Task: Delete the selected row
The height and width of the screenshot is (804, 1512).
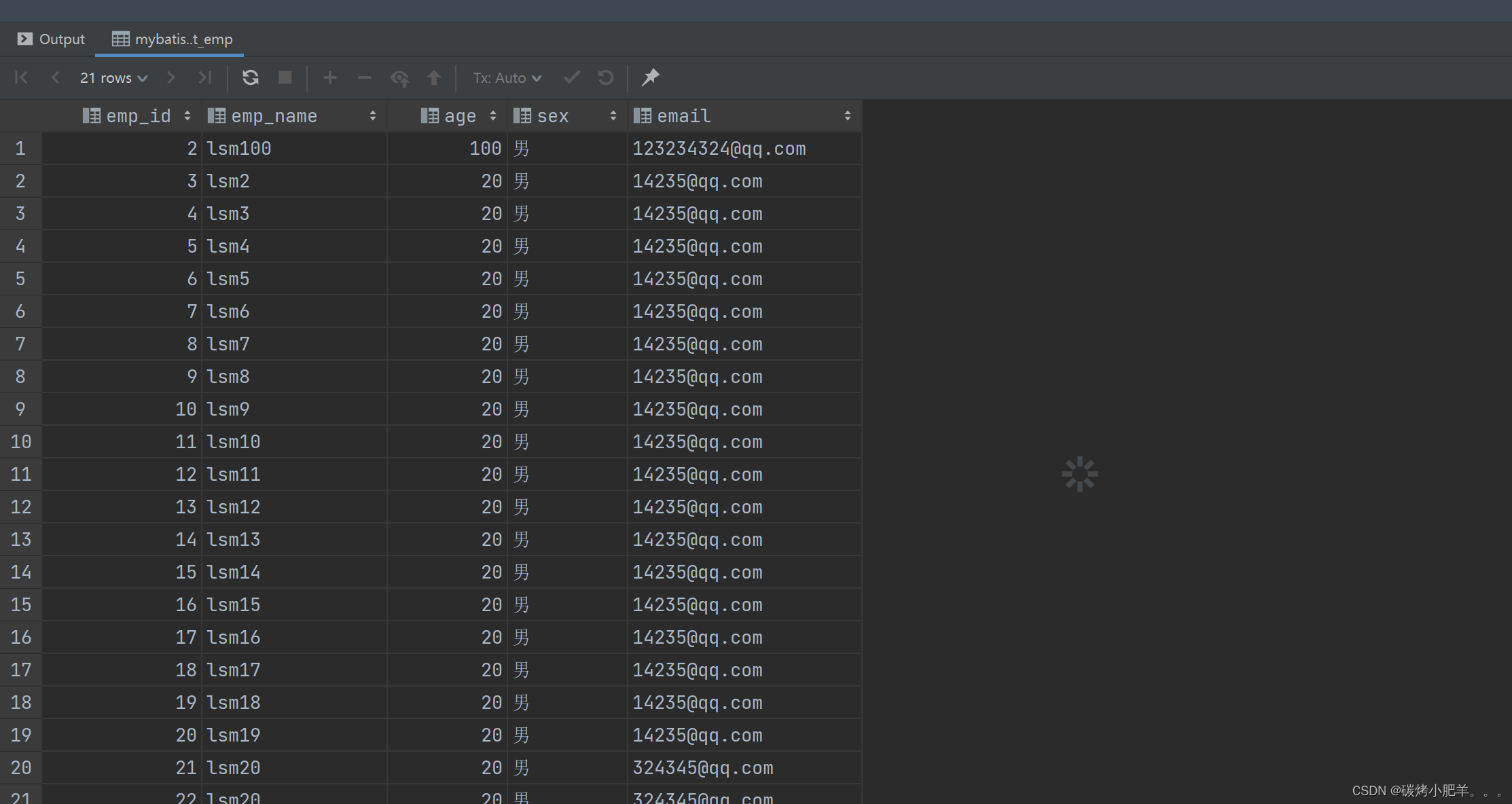Action: pos(365,77)
